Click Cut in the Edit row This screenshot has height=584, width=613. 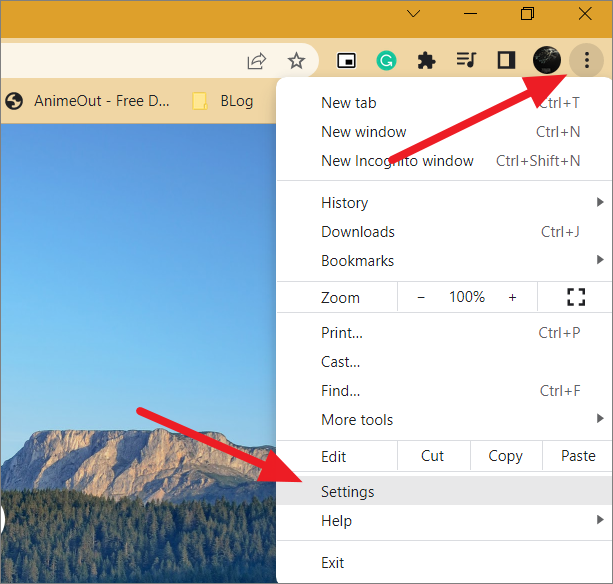tap(433, 456)
